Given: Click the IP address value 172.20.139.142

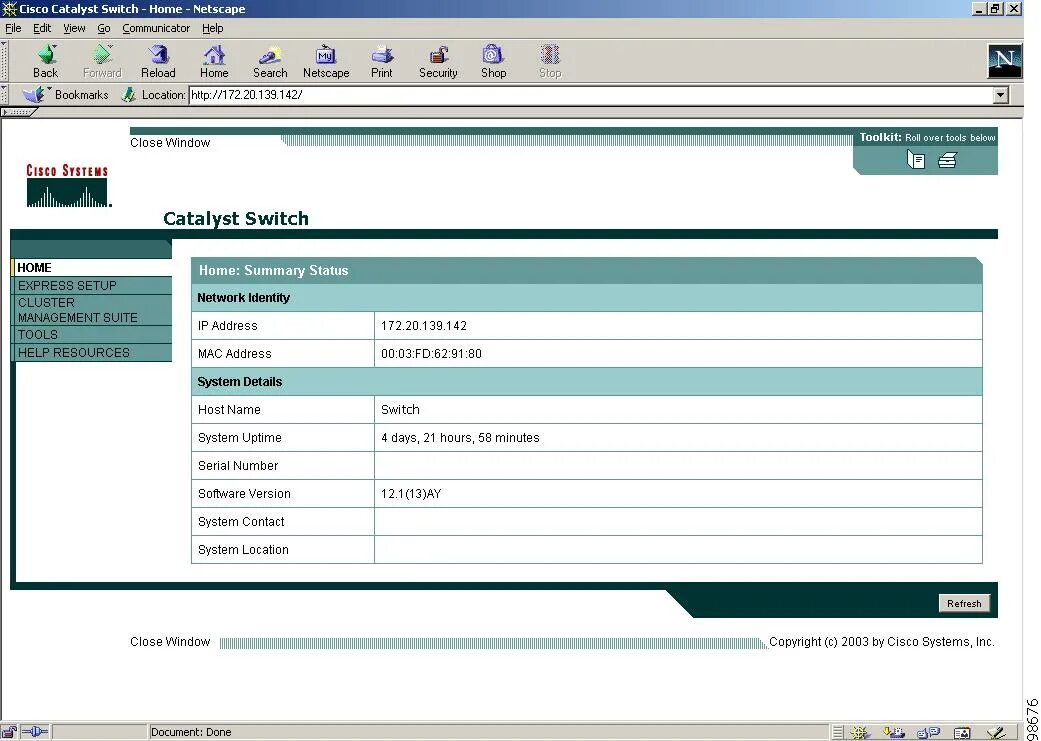Looking at the screenshot, I should [x=424, y=326].
